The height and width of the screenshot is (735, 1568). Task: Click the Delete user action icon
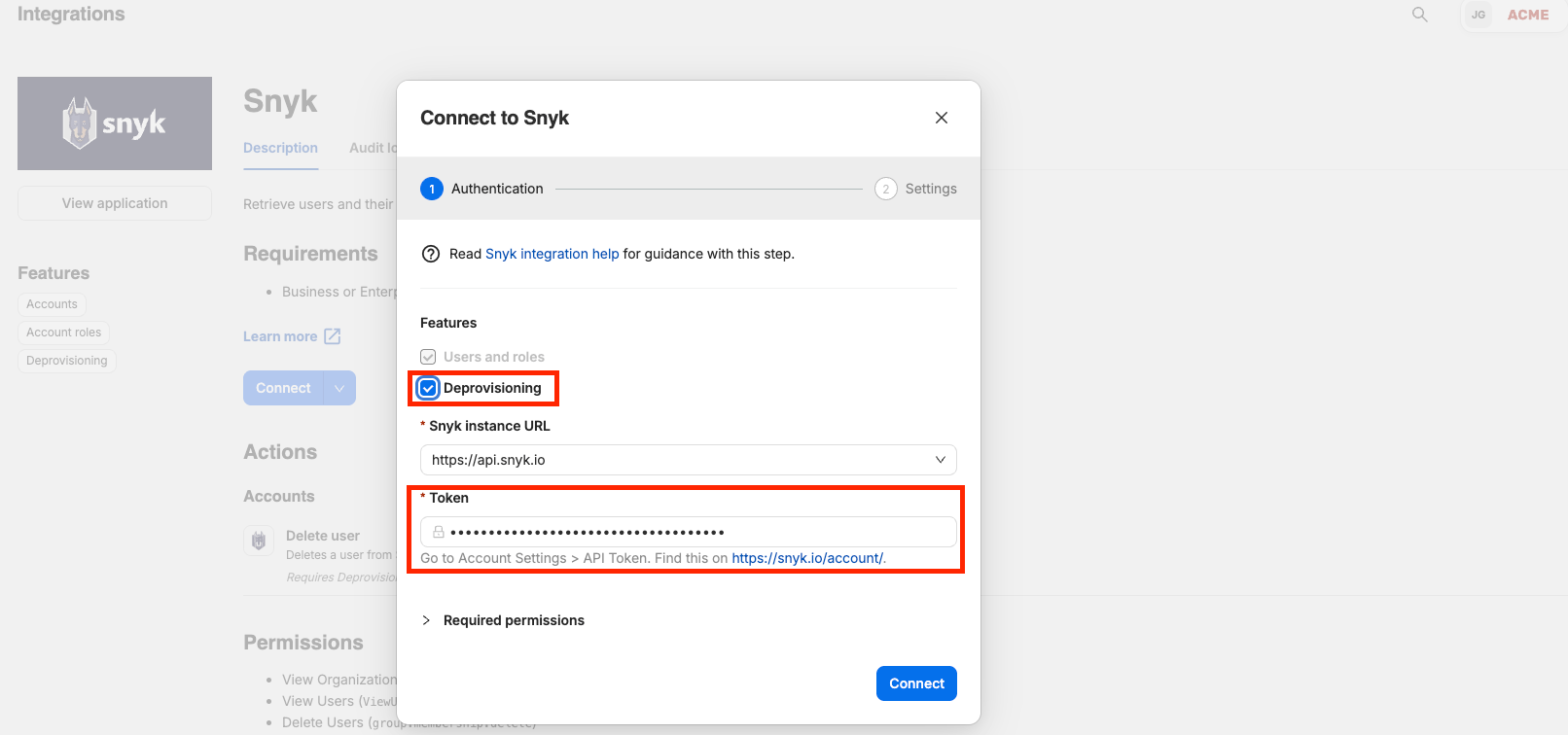click(259, 541)
